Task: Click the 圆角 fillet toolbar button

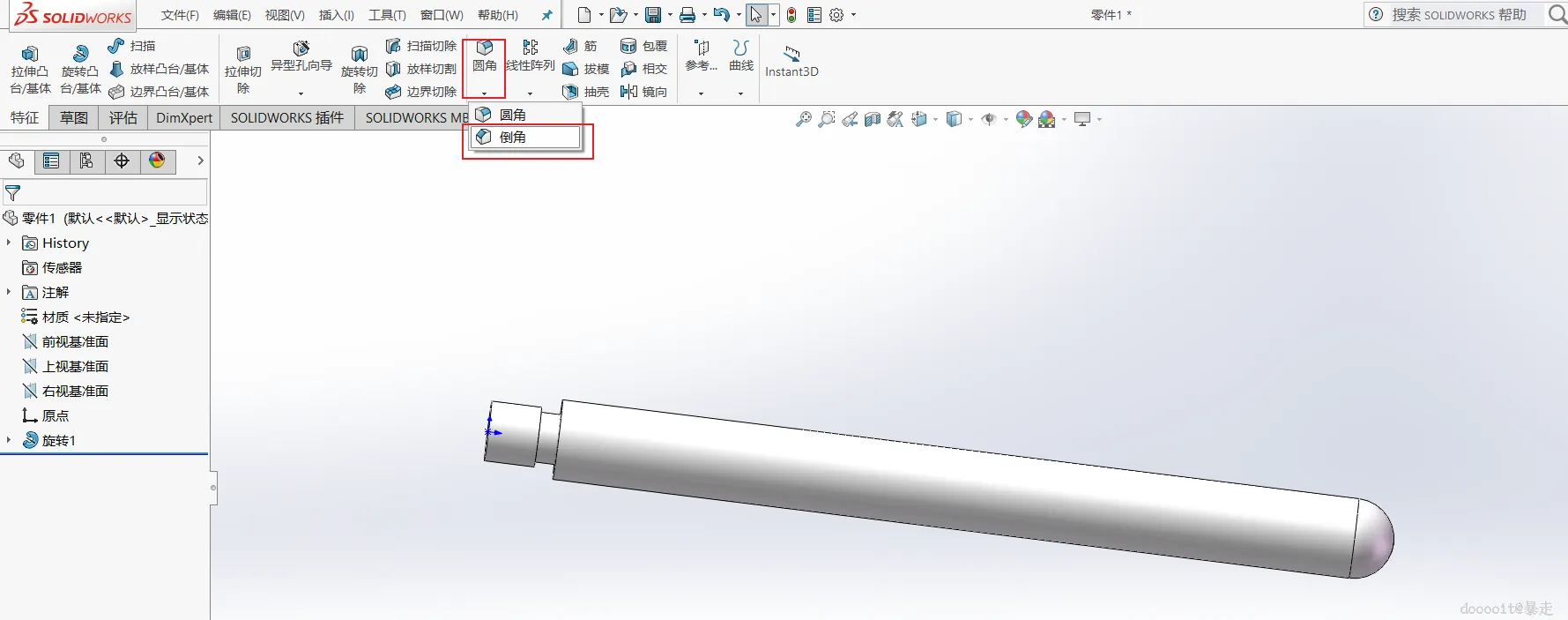Action: [x=484, y=56]
